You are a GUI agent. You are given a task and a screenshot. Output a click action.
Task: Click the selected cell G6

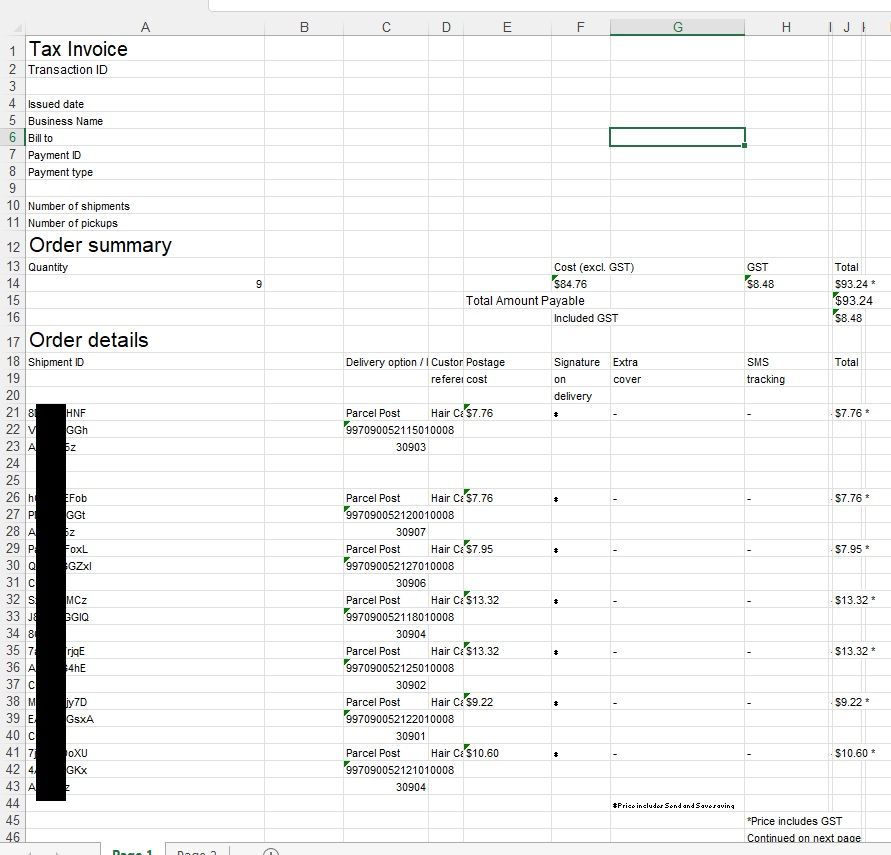coord(677,137)
